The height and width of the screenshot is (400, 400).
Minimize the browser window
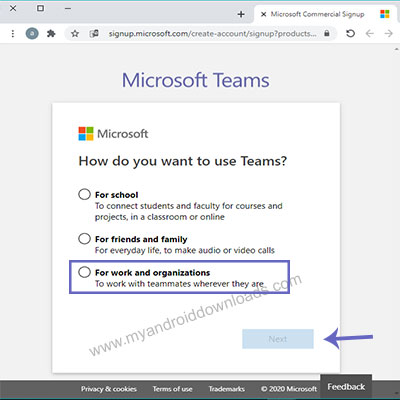click(x=68, y=8)
